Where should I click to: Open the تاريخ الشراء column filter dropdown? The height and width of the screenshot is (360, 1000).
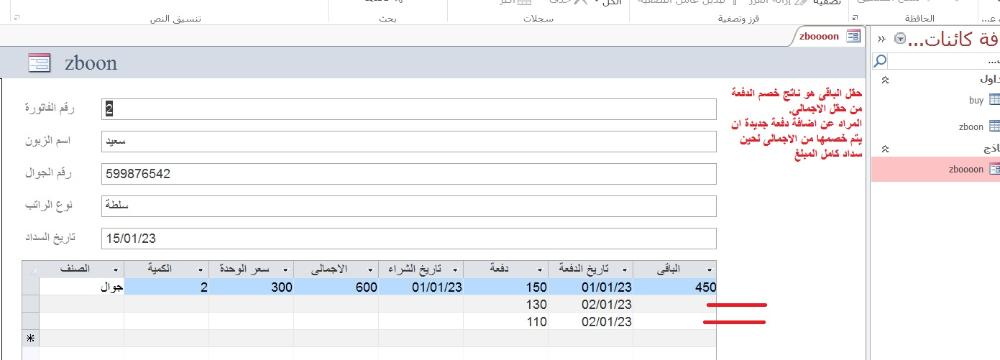point(455,270)
